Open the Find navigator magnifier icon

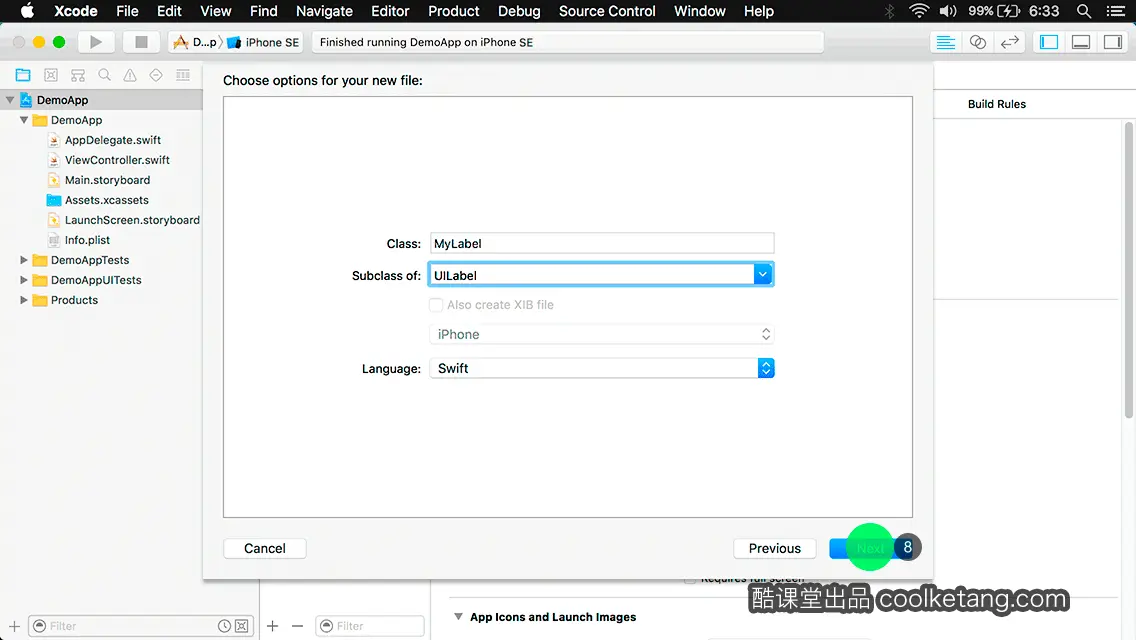click(x=104, y=75)
